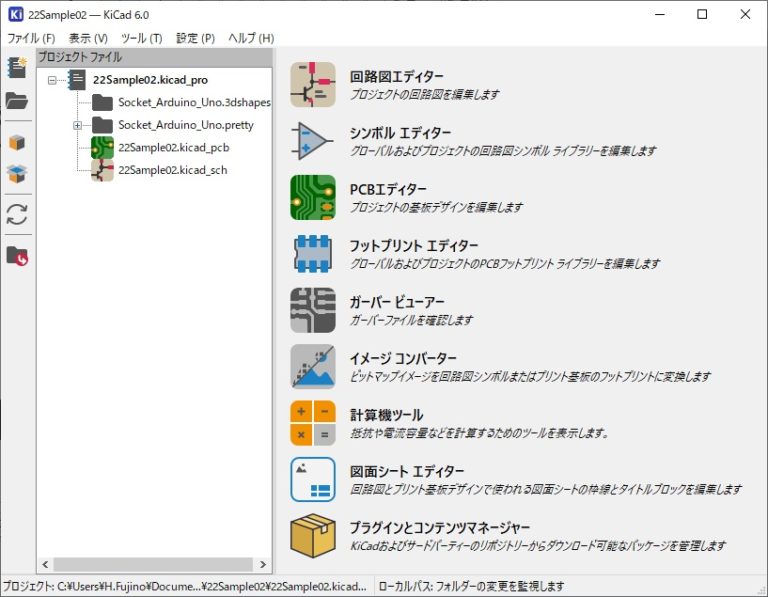Viewport: 768px width, 597px height.
Task: Open the Gerber Viewer icon (ガーバー ビューアー)
Action: point(312,310)
